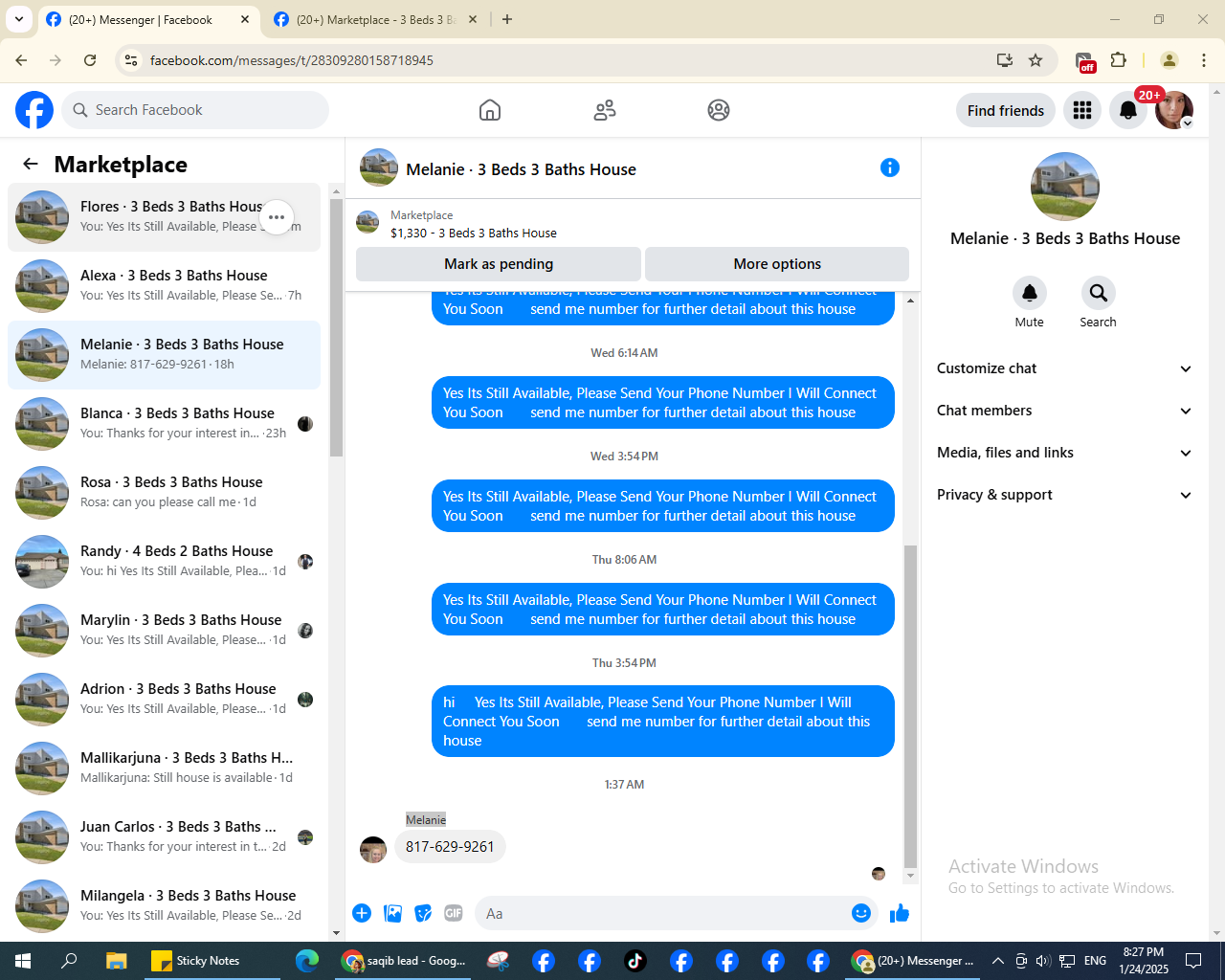Click the 817-629-9261 message bubble
Image resolution: width=1225 pixels, height=980 pixels.
450,847
